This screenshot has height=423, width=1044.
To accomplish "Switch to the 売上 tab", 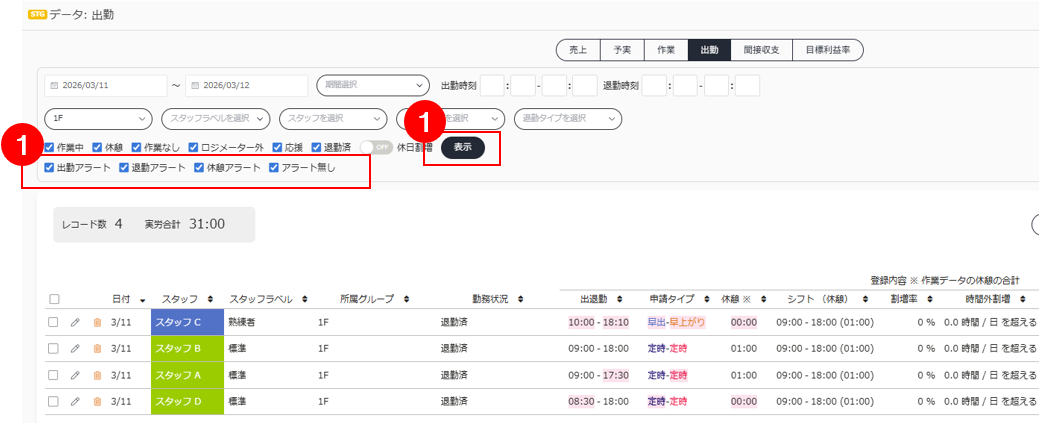I will [578, 50].
